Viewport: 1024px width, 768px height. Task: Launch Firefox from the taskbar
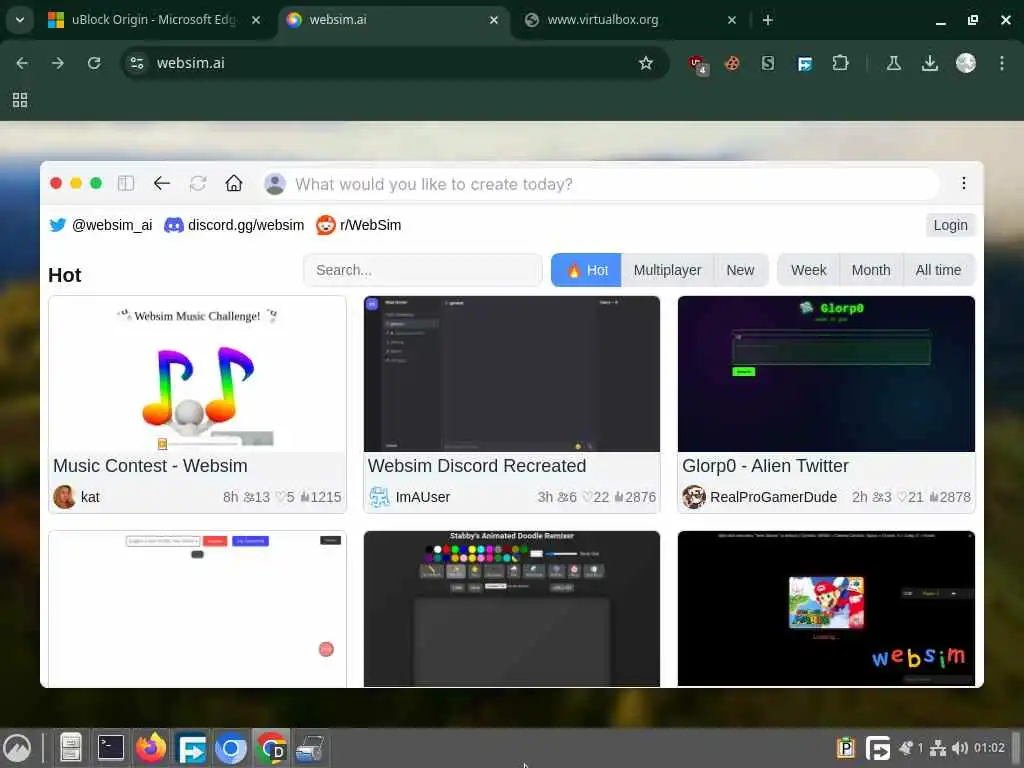(x=151, y=748)
